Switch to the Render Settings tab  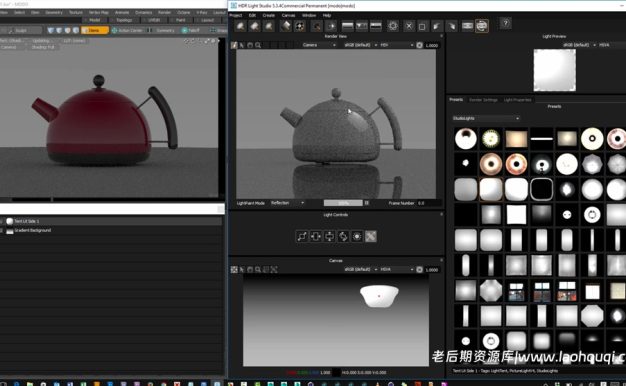tap(483, 100)
